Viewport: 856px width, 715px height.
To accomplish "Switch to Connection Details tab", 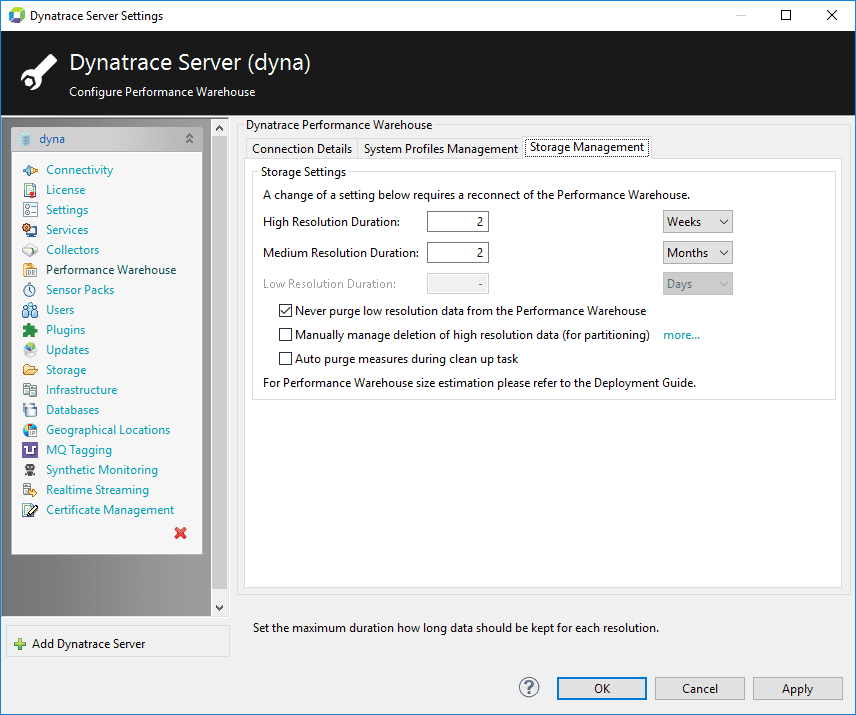I will click(x=302, y=149).
